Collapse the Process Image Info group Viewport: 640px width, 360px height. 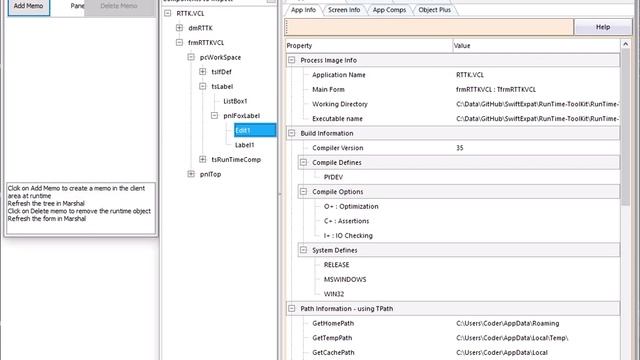click(292, 60)
